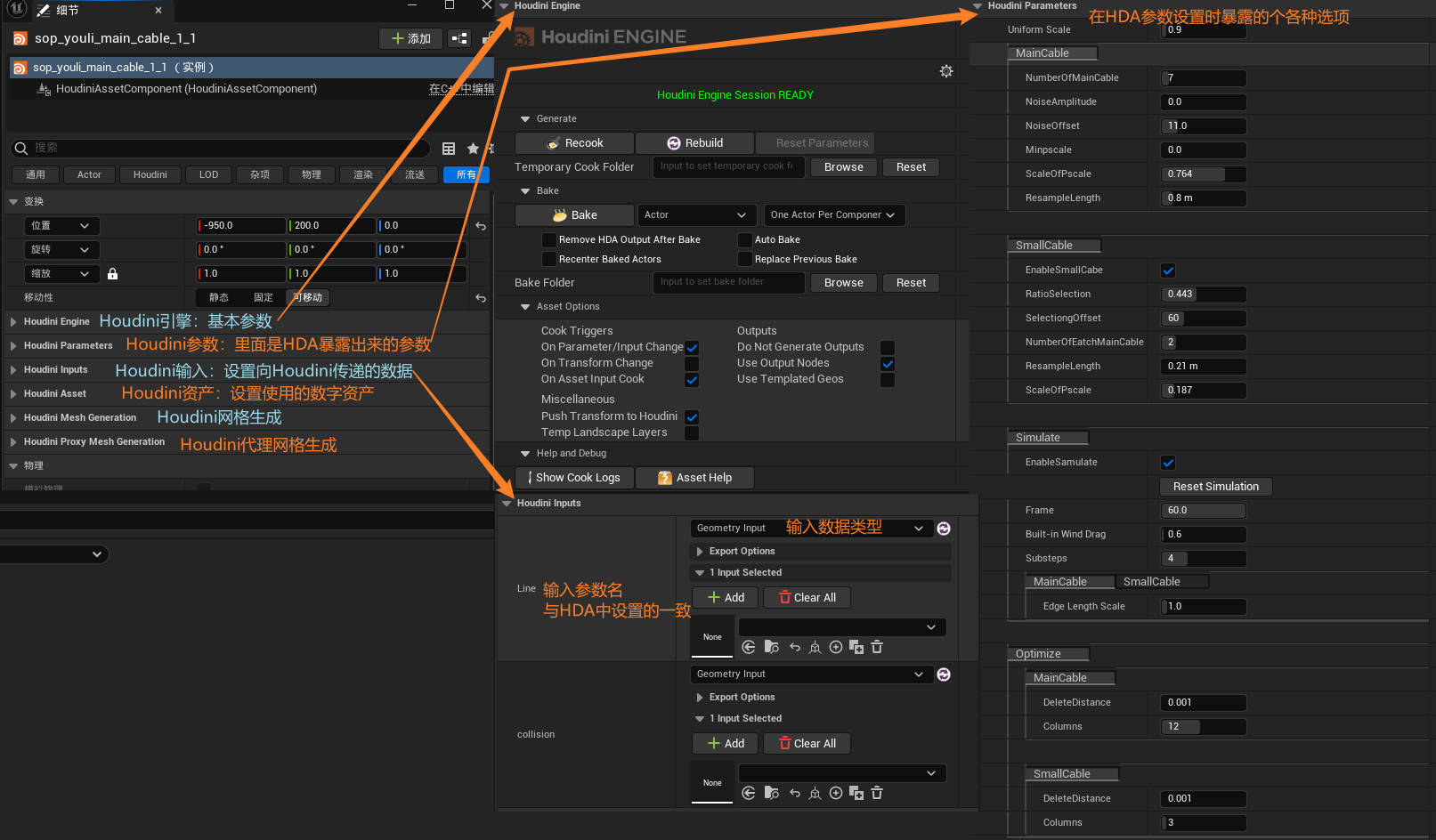Image resolution: width=1436 pixels, height=840 pixels.
Task: Duplicate the collision input entry
Action: click(856, 794)
